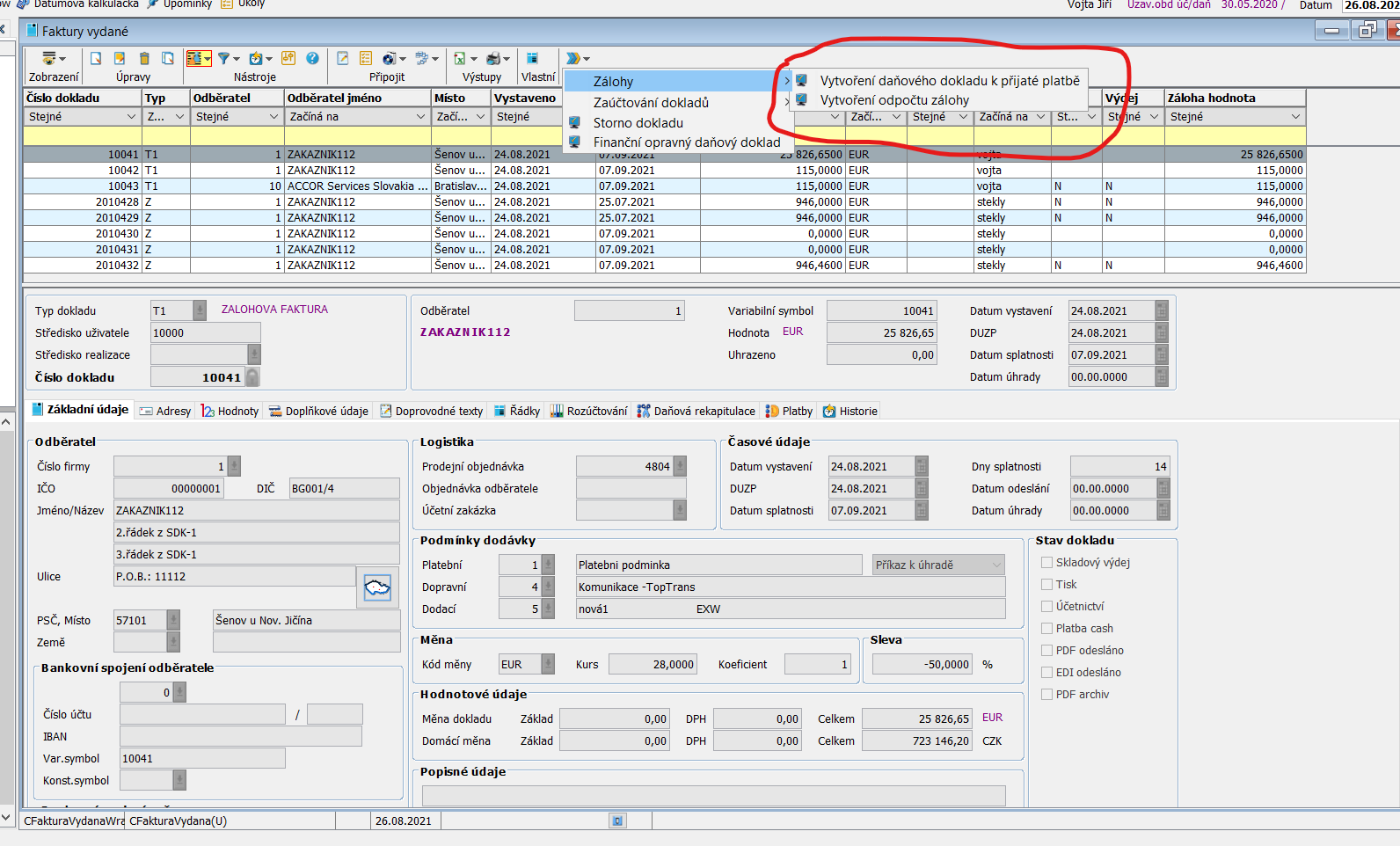Click the Zobrazení eye icon

click(x=50, y=58)
